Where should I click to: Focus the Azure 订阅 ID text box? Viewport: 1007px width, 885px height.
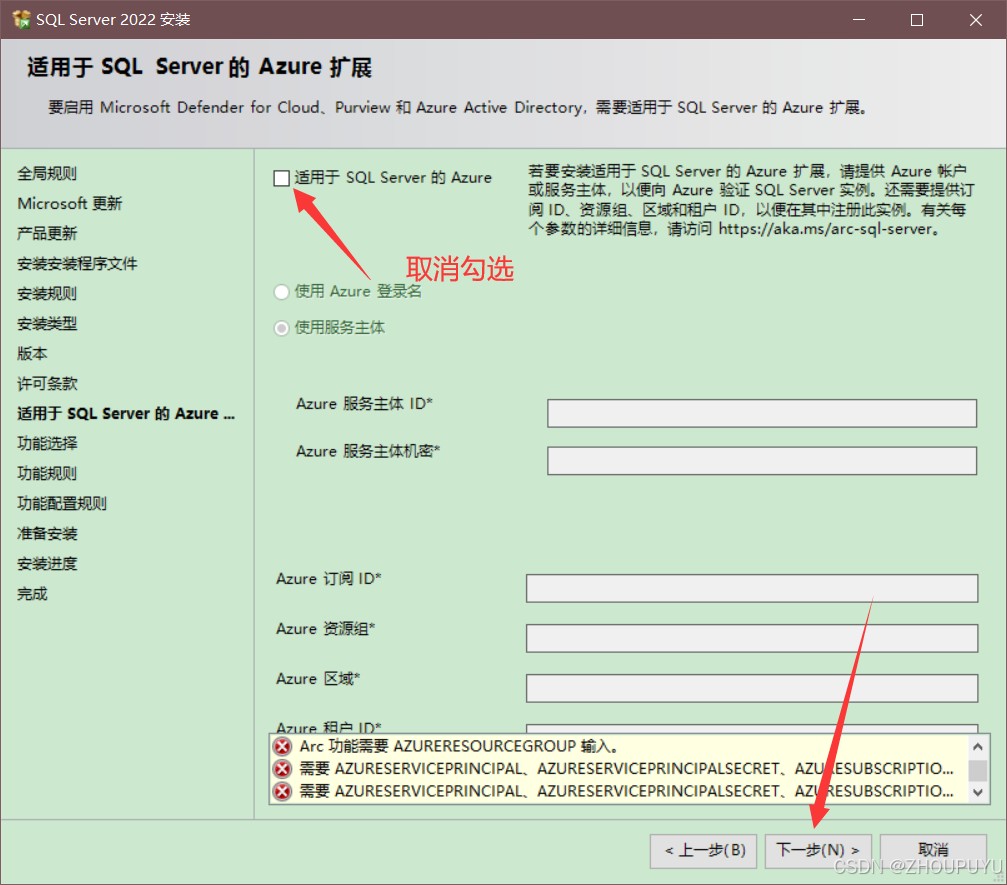point(751,588)
